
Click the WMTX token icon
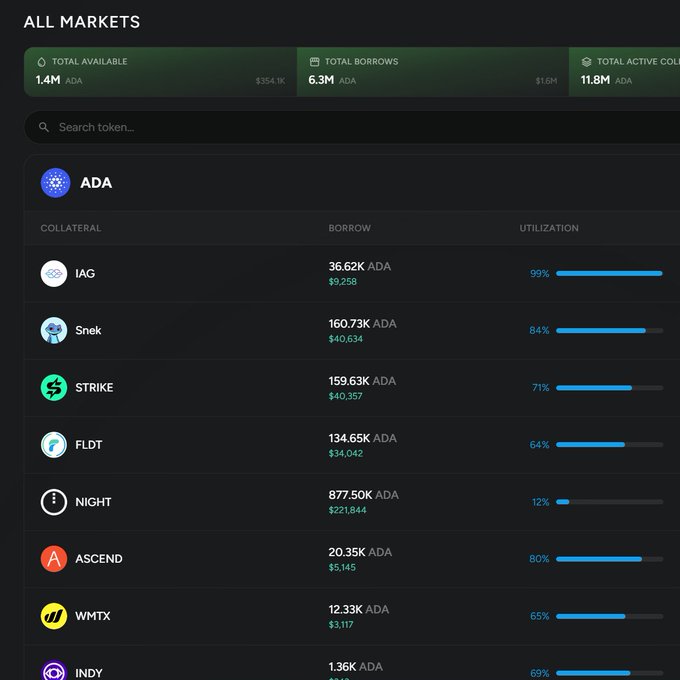[54, 616]
